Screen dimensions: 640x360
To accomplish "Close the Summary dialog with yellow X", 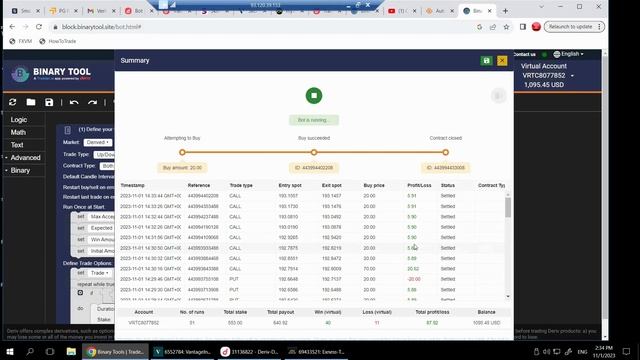I will (x=502, y=61).
